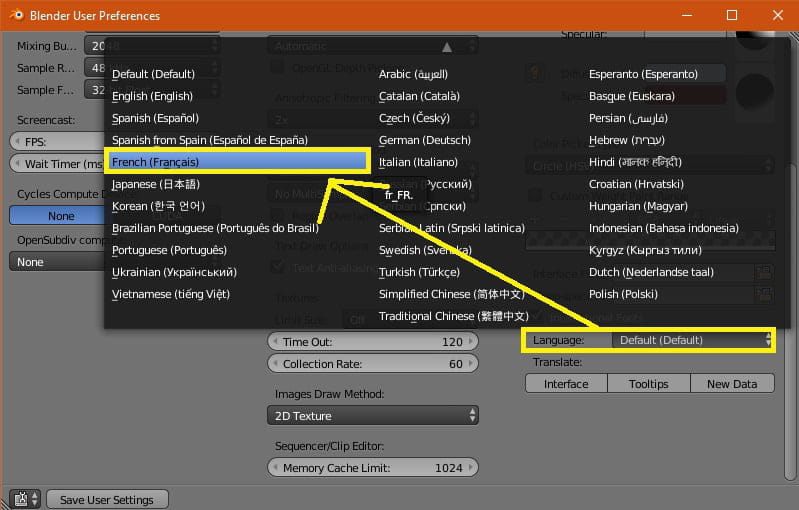Choose Hindi language option

(635, 162)
